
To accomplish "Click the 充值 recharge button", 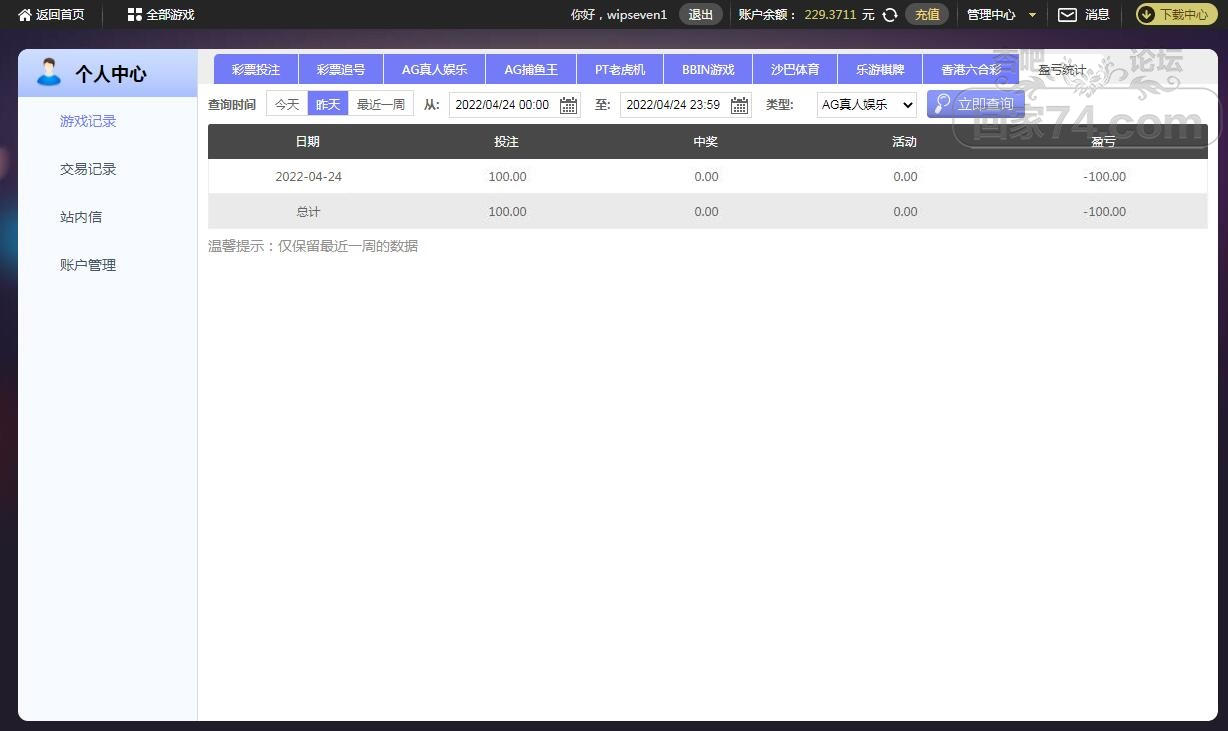I will pos(927,15).
